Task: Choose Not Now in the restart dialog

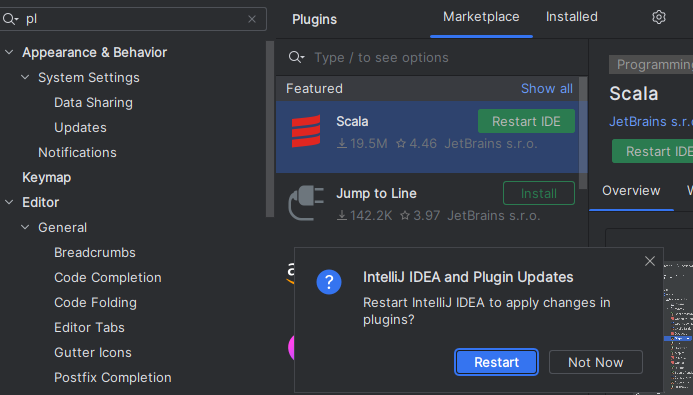Action: coord(595,362)
